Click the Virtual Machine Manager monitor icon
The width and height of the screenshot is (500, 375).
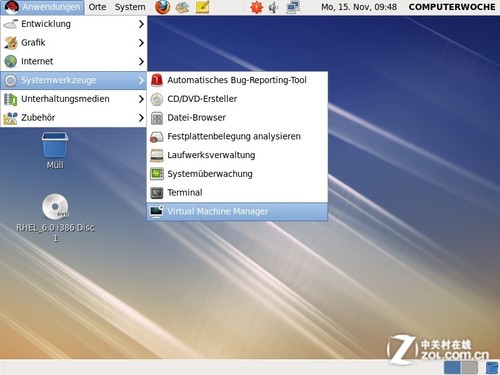click(157, 211)
